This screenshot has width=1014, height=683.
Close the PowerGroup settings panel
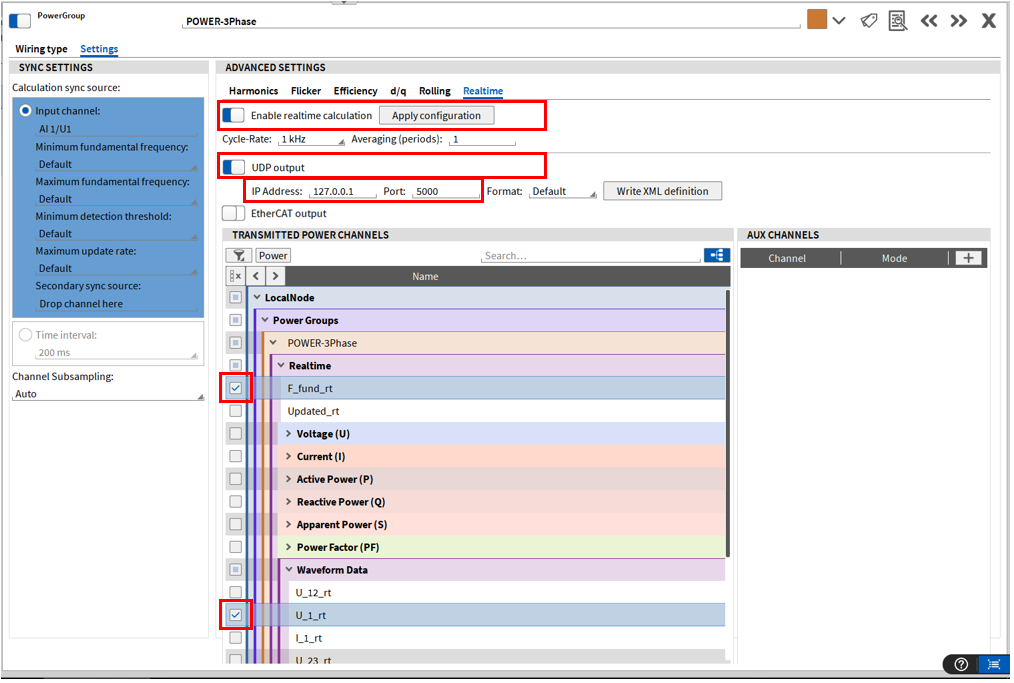(988, 21)
